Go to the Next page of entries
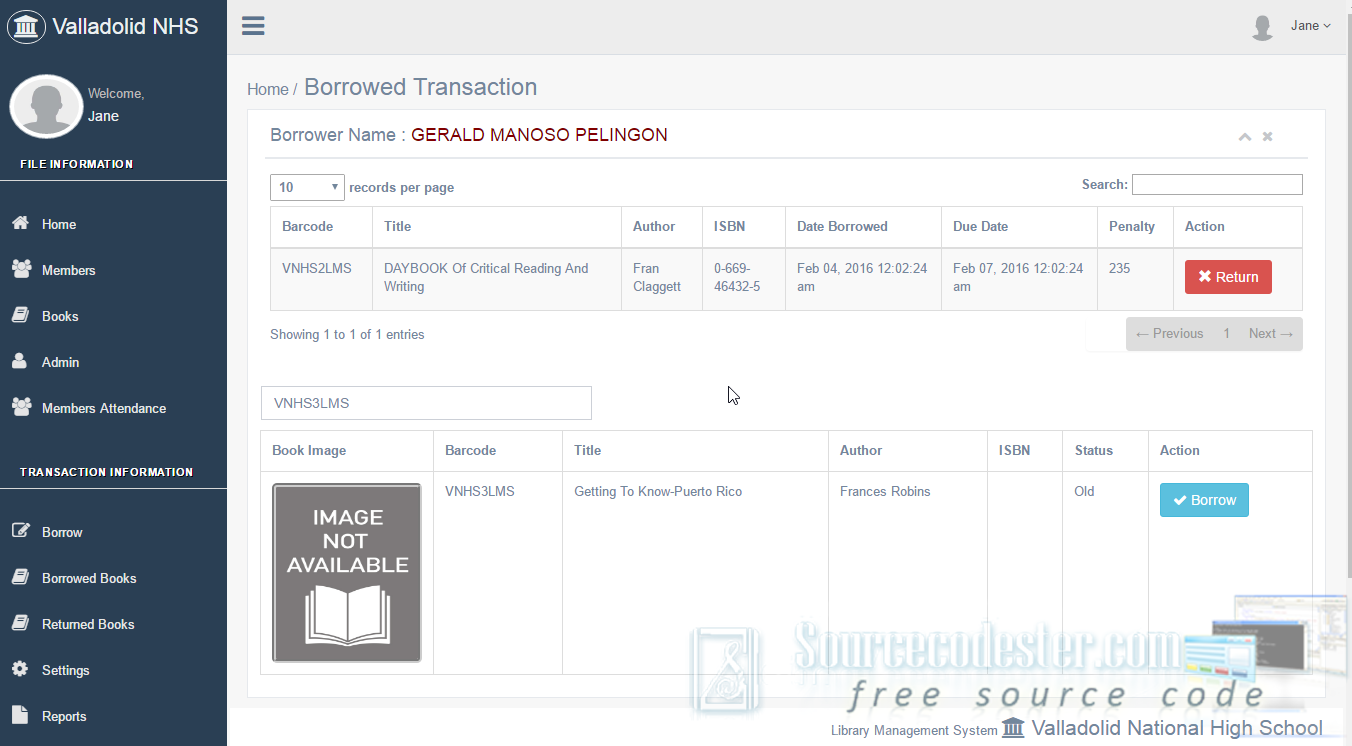The image size is (1352, 746). point(1270,333)
